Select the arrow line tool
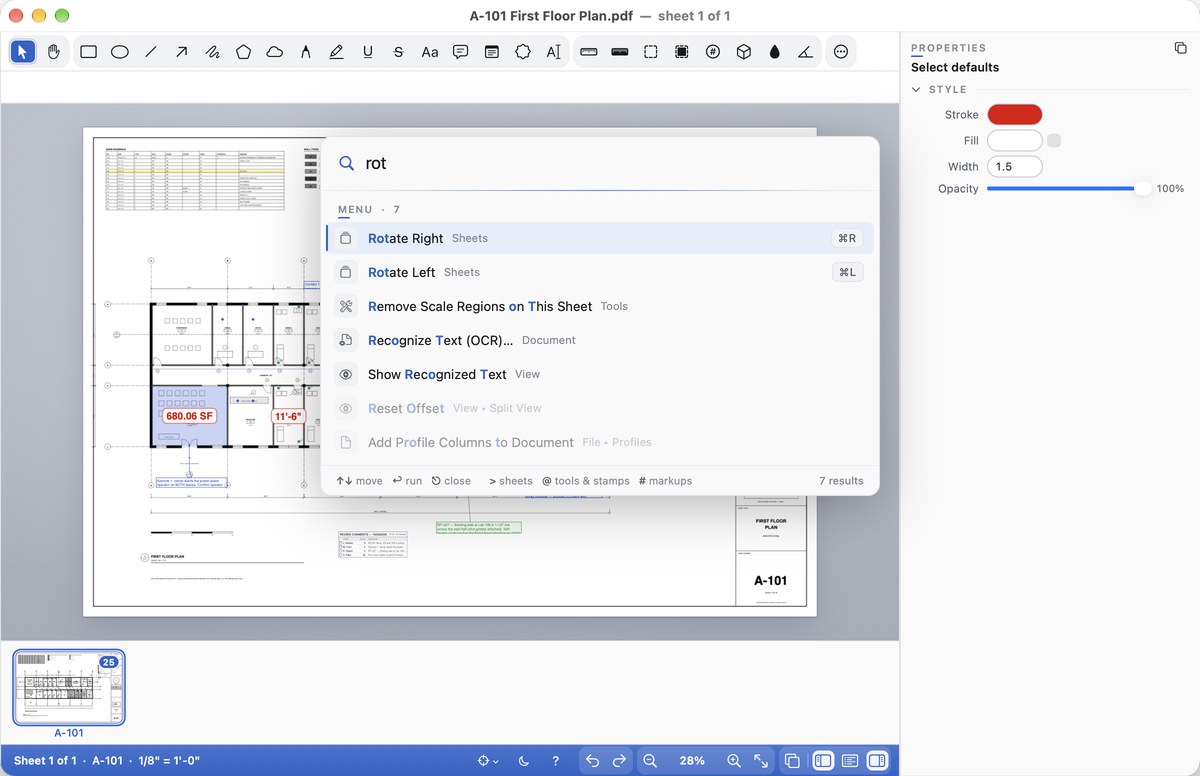The image size is (1200, 776). pos(182,52)
